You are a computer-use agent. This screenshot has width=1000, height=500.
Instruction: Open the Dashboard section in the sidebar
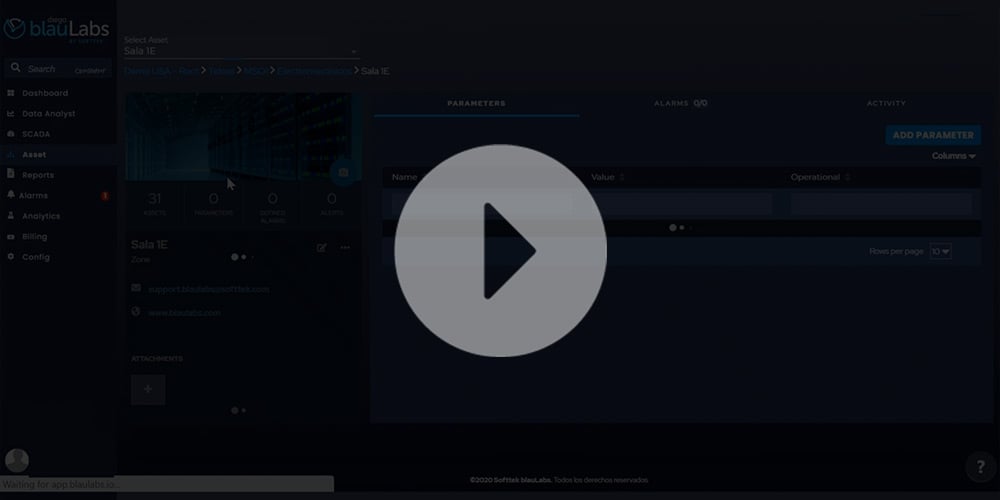(x=45, y=93)
